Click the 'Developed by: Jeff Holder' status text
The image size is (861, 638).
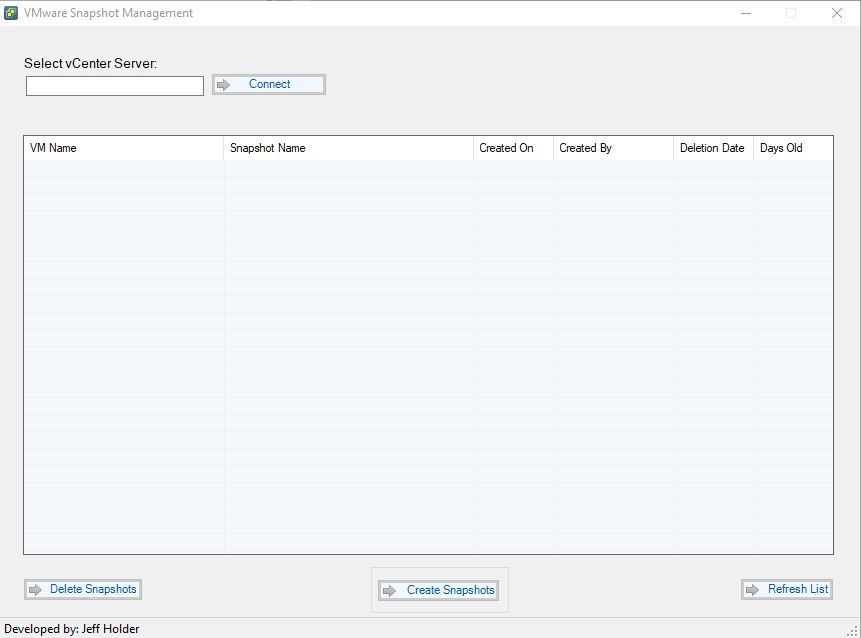[72, 629]
